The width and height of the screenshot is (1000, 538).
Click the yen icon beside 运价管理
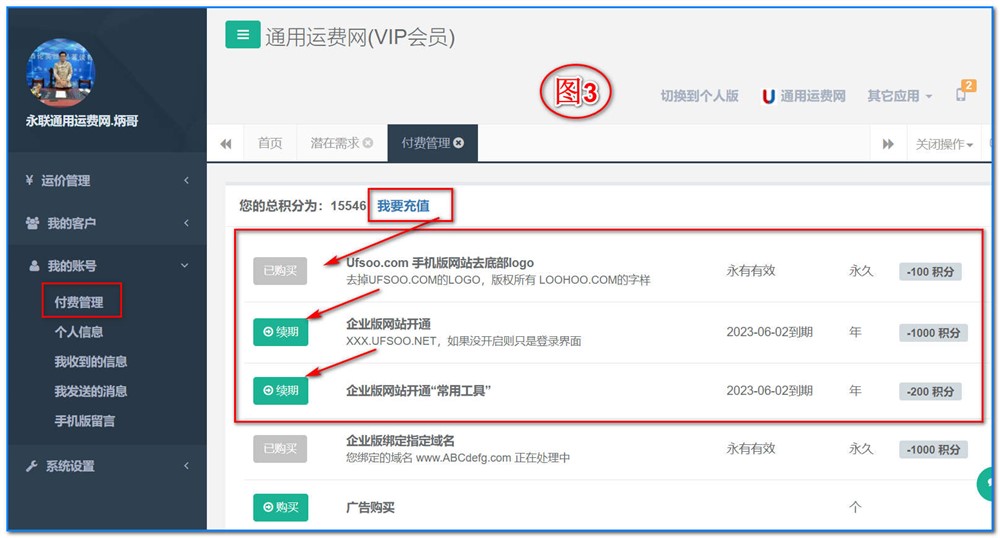coord(29,180)
